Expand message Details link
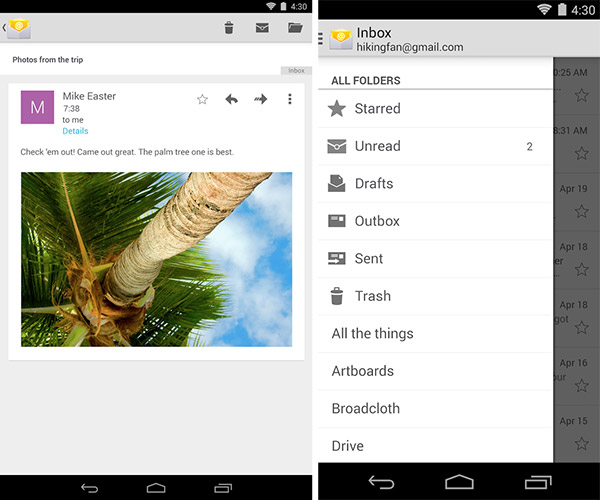Image resolution: width=600 pixels, height=500 pixels. pos(75,131)
